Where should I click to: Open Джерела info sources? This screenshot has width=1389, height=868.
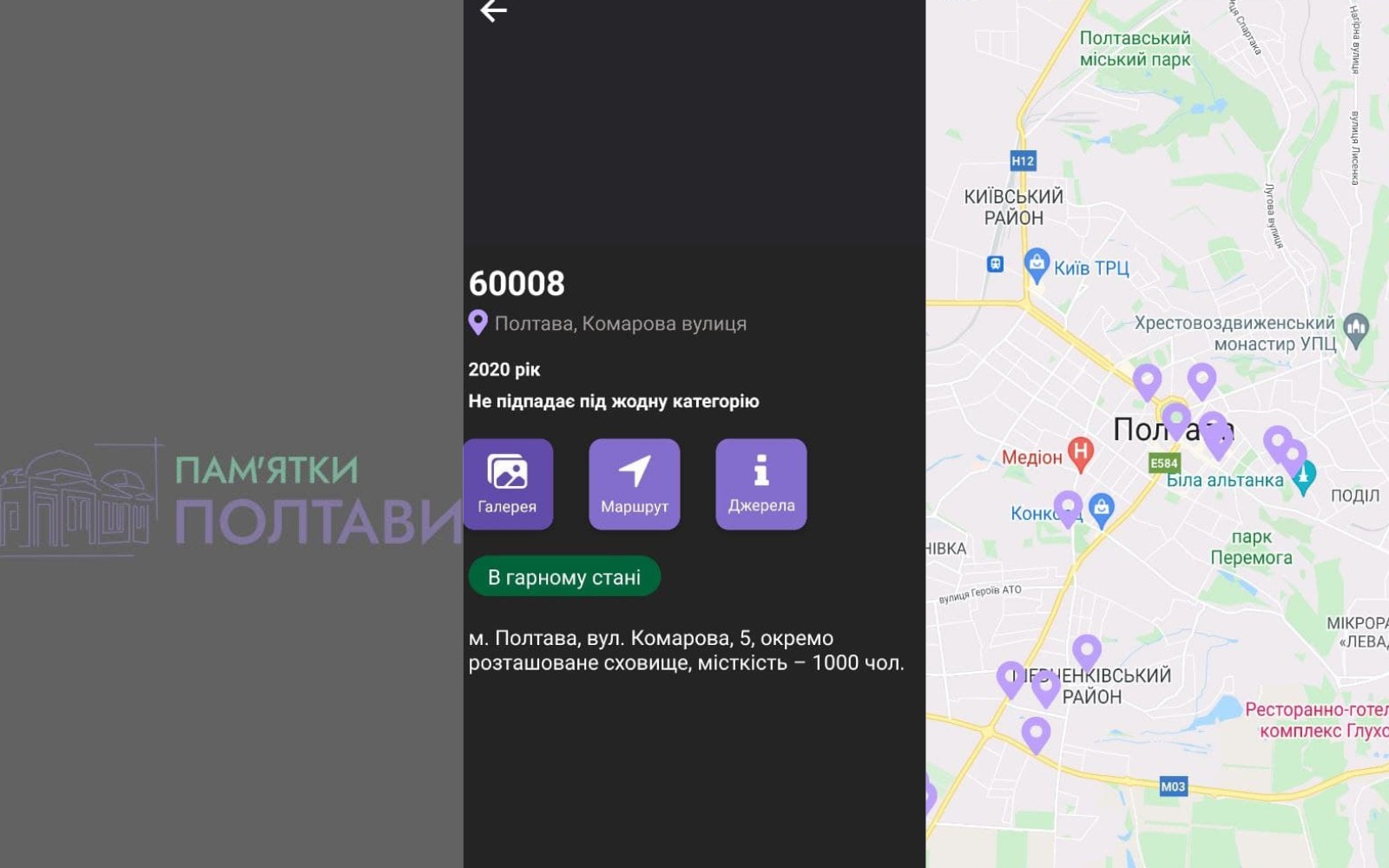coord(760,483)
